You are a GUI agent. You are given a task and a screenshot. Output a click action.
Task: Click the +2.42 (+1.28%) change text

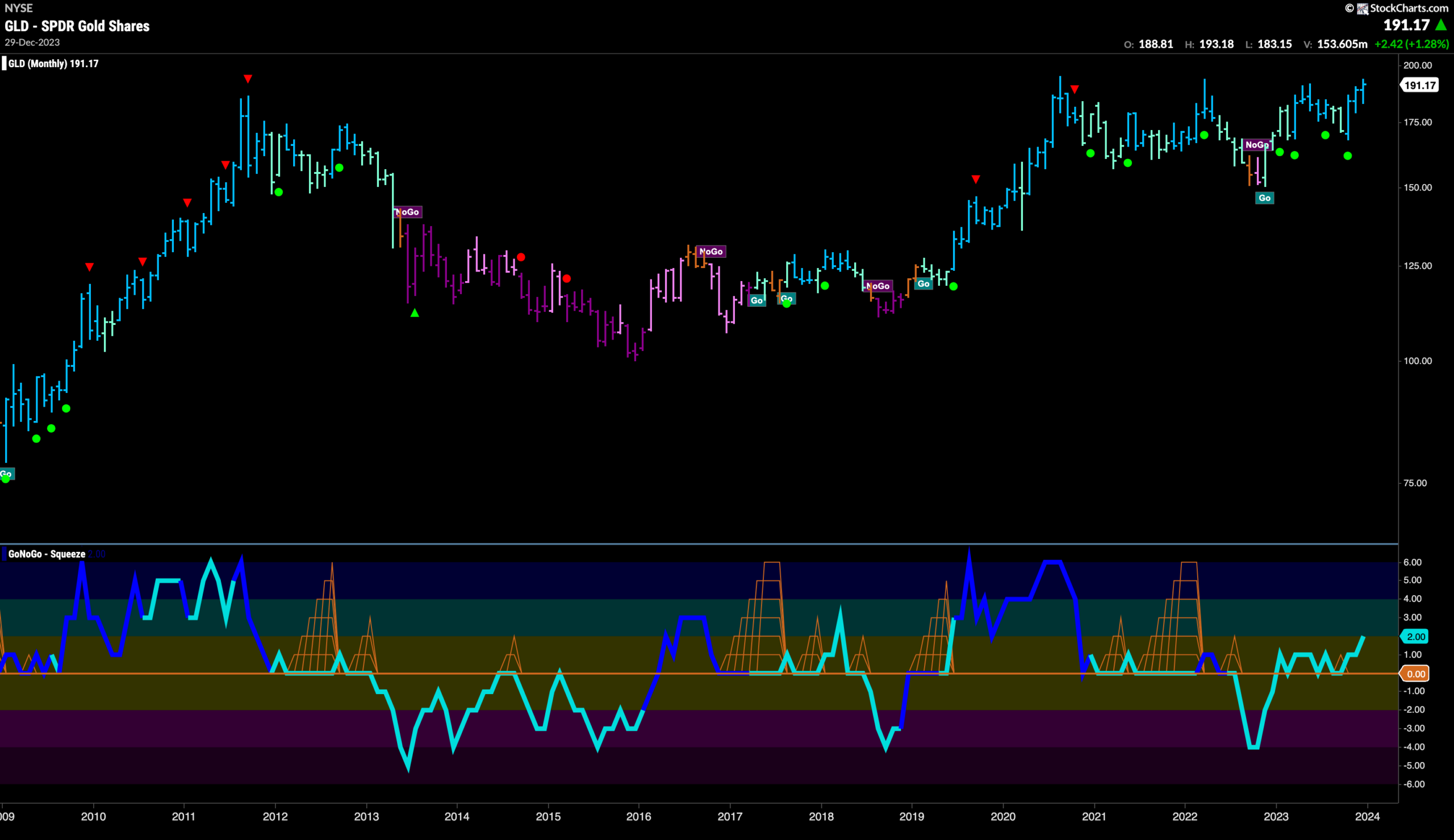click(1412, 44)
